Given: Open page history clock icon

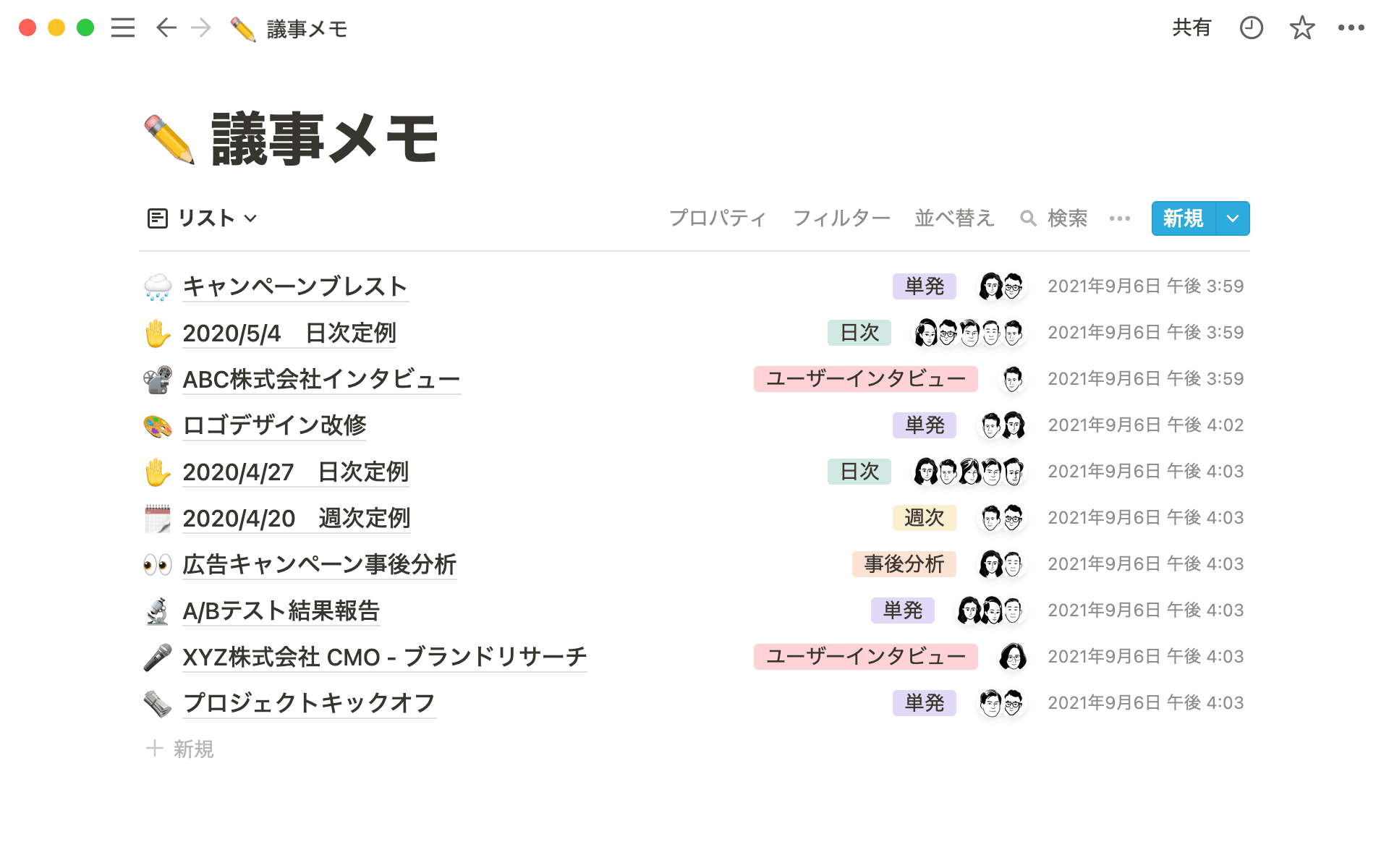Looking at the screenshot, I should (1251, 28).
